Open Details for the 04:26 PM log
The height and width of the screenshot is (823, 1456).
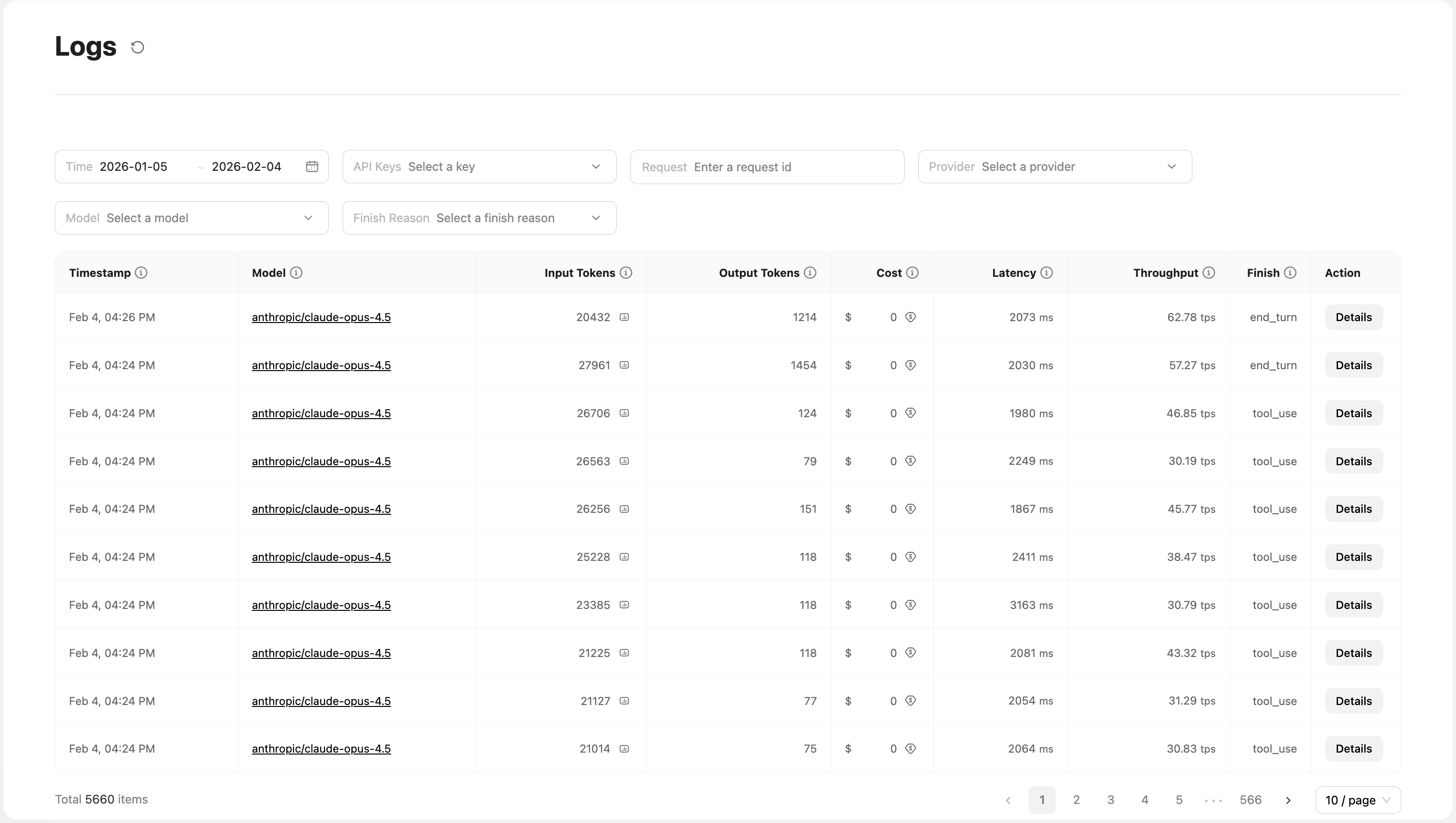[x=1353, y=317]
